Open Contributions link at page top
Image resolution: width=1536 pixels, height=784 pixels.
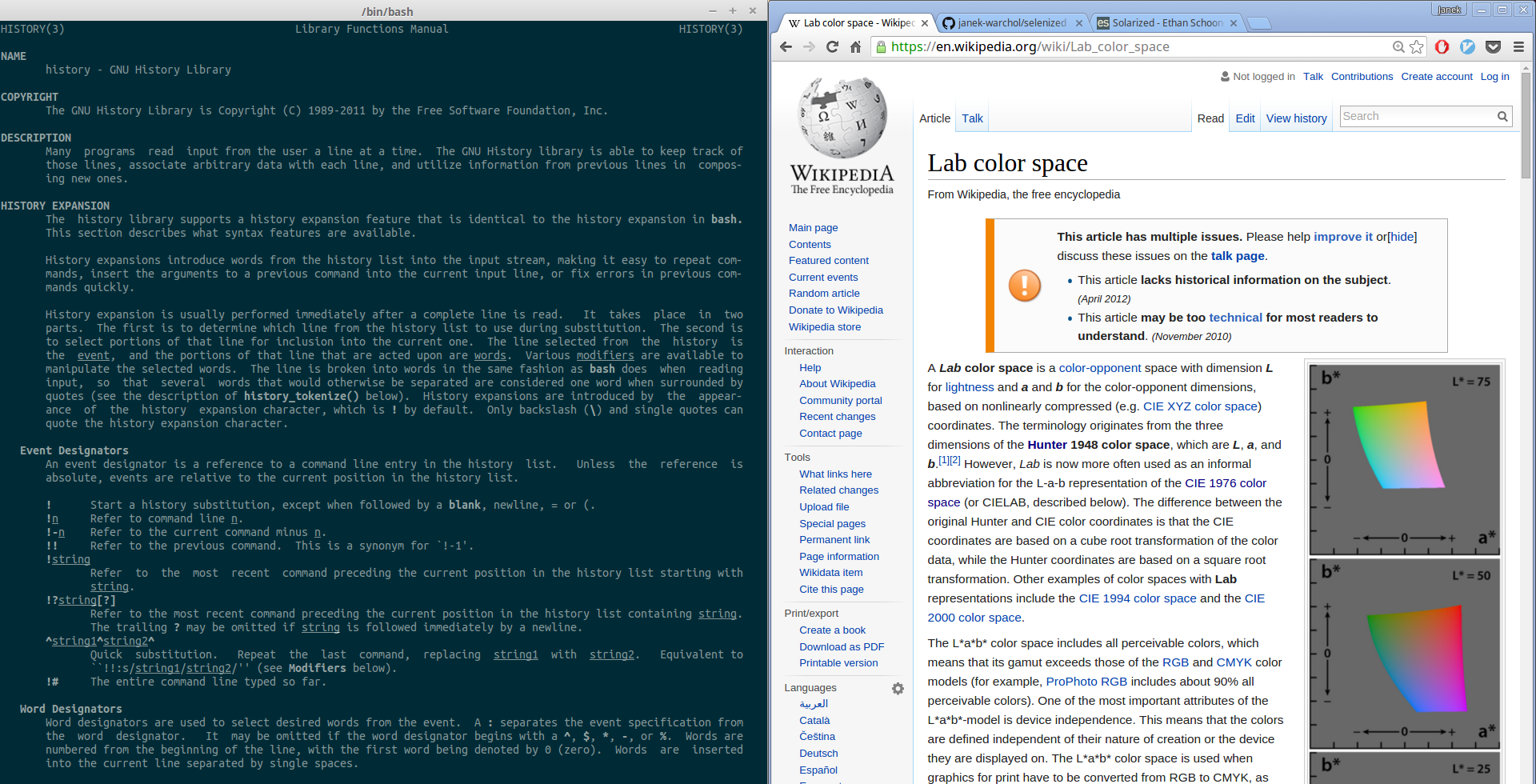1362,77
